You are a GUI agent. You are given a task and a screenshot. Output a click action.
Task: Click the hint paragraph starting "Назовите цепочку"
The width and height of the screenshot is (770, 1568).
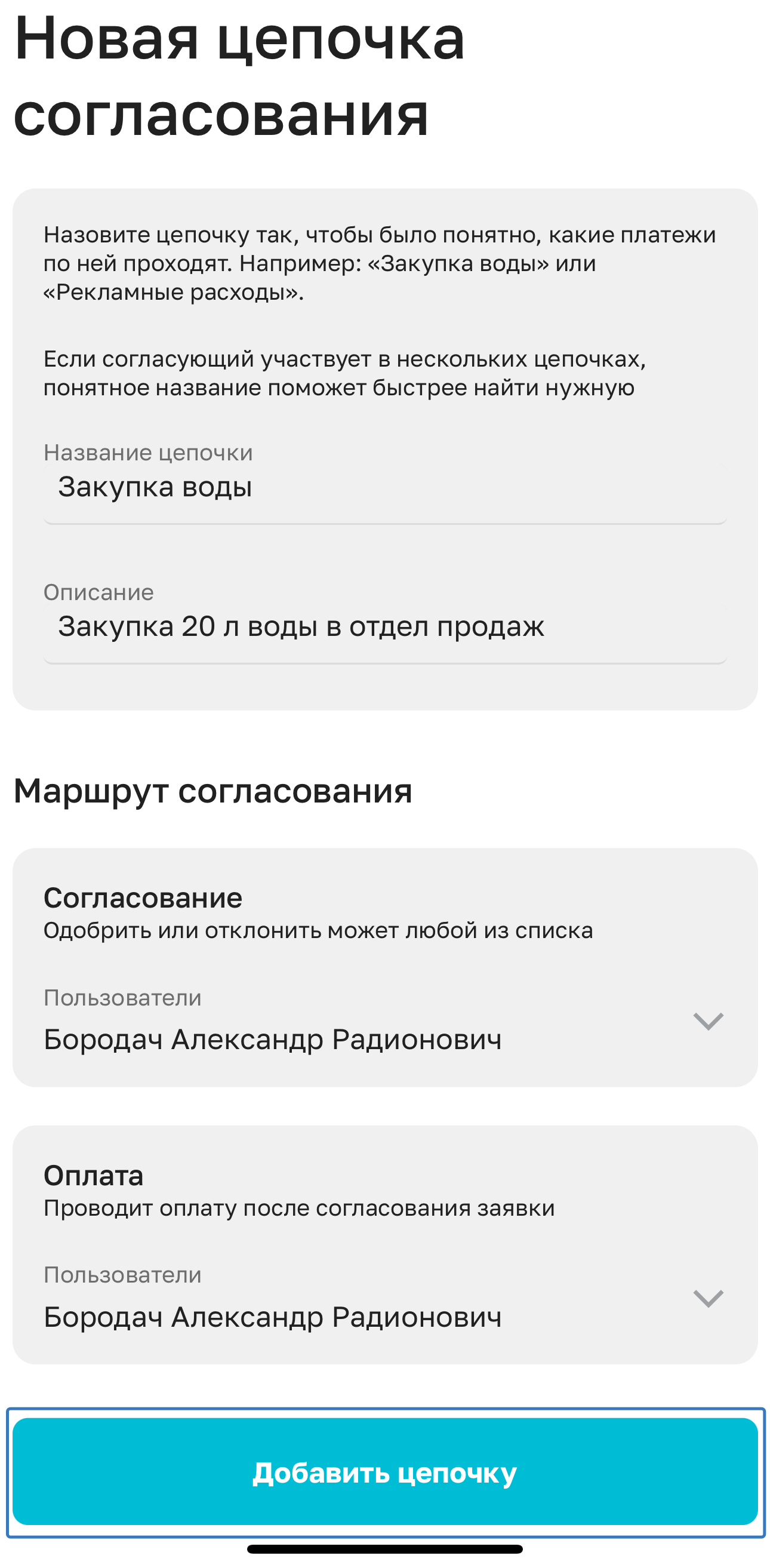coord(378,263)
